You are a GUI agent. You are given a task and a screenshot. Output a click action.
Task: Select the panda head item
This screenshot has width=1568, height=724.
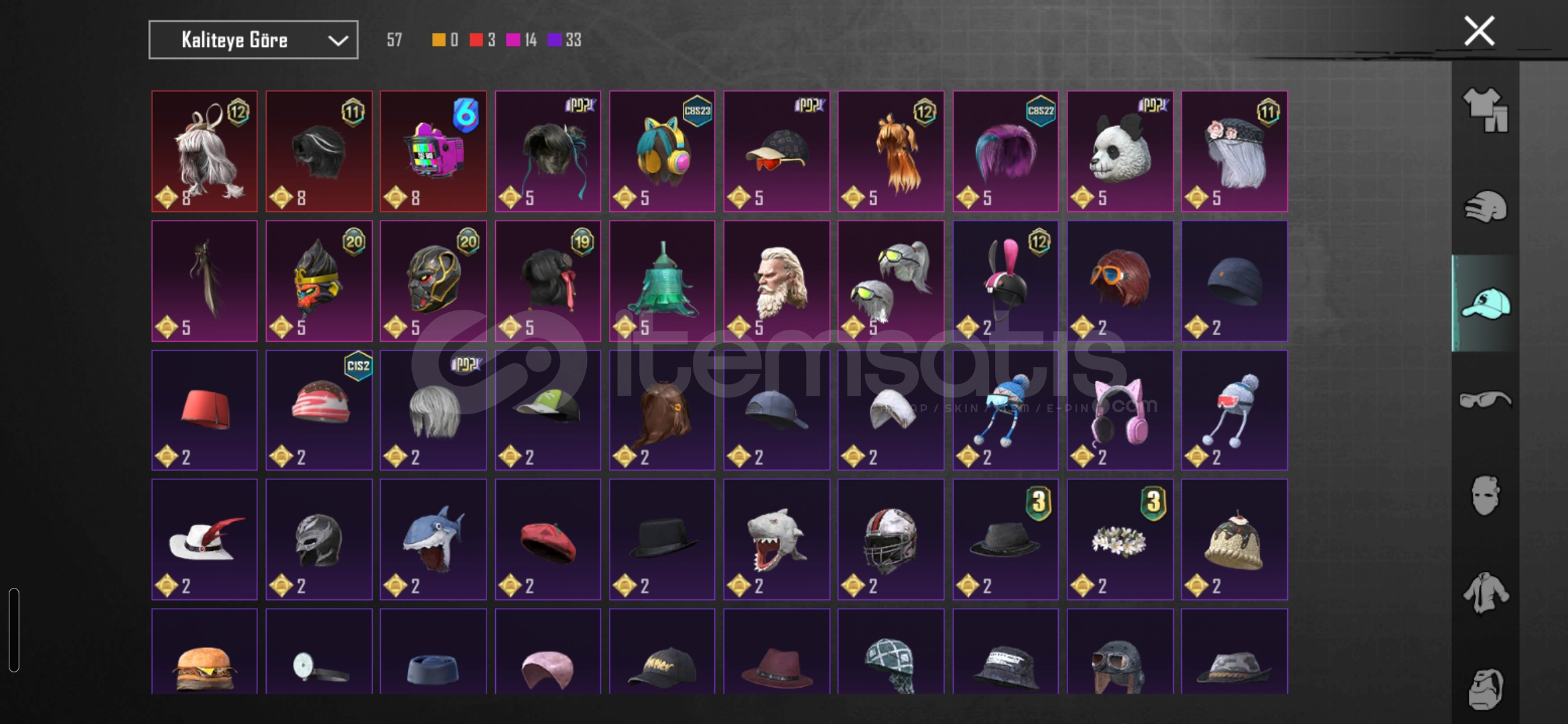[1120, 152]
